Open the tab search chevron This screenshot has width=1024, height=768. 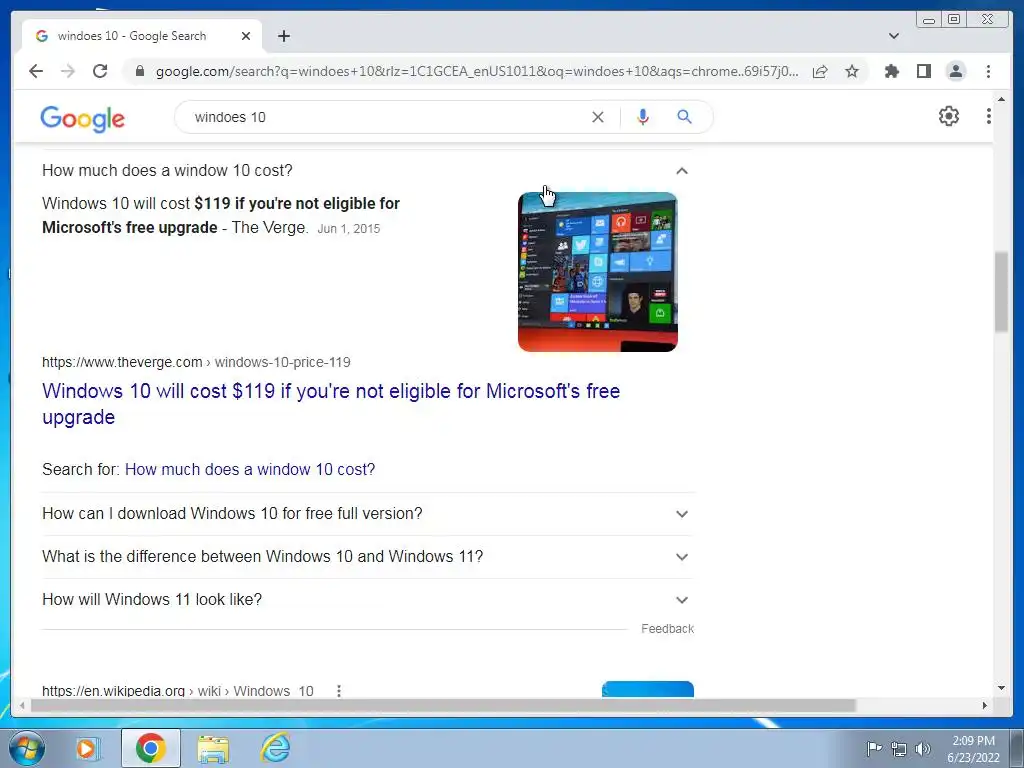click(x=894, y=36)
